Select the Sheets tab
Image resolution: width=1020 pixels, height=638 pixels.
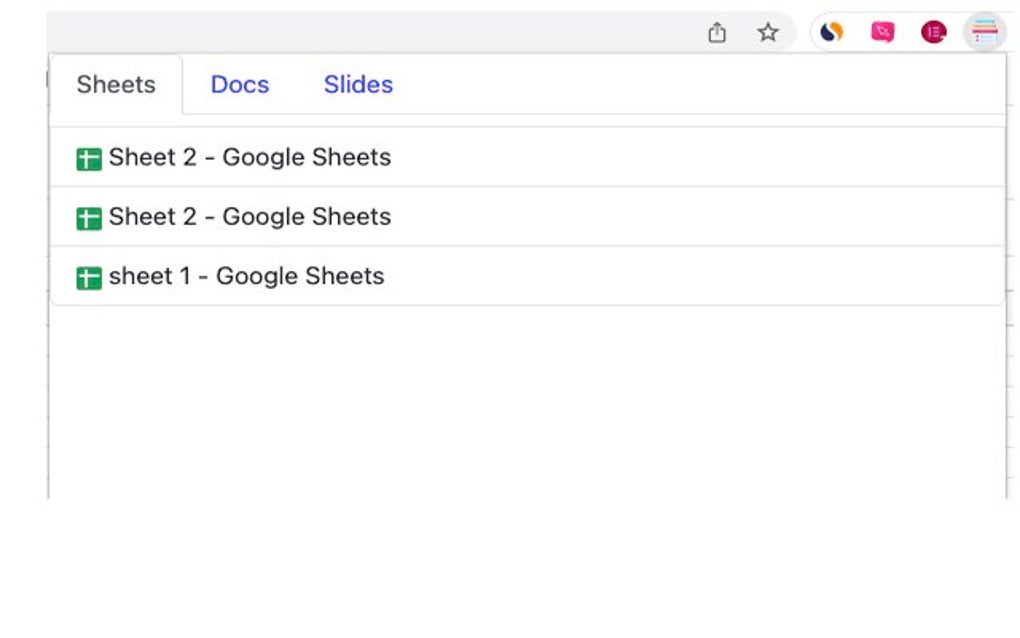[115, 84]
